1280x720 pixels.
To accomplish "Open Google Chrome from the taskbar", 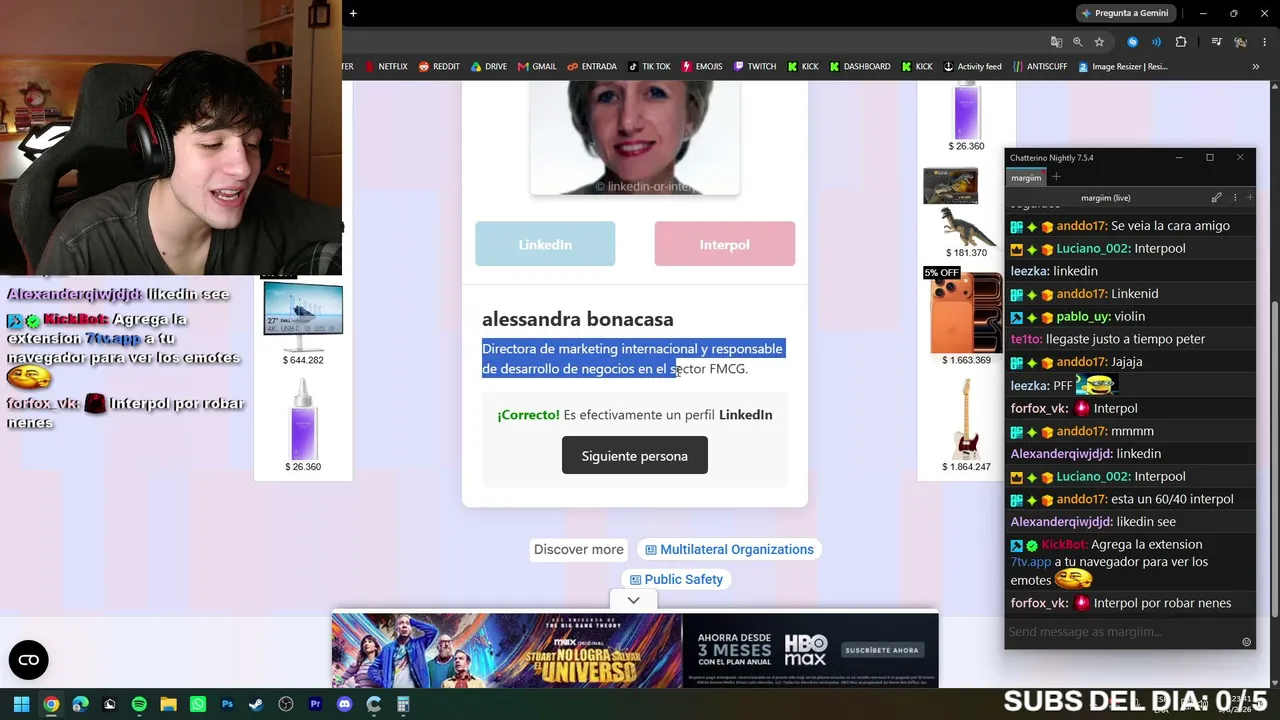I will point(51,704).
